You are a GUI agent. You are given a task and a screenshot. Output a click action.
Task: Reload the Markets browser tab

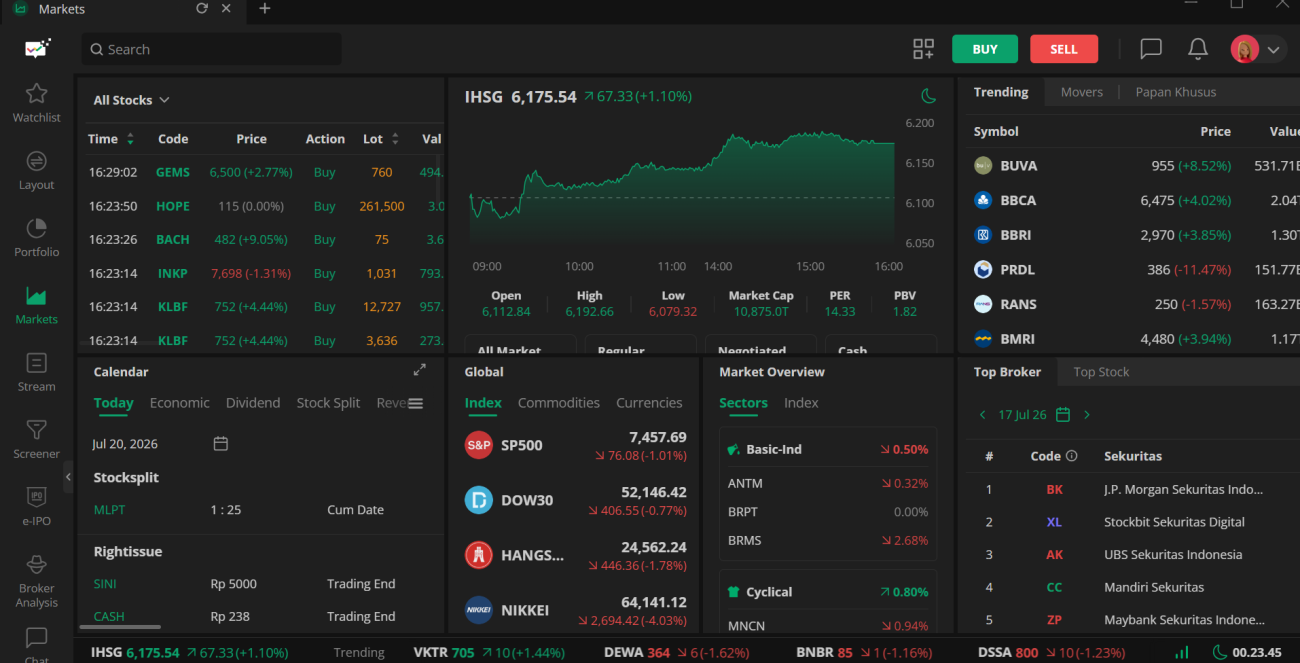[x=202, y=8]
